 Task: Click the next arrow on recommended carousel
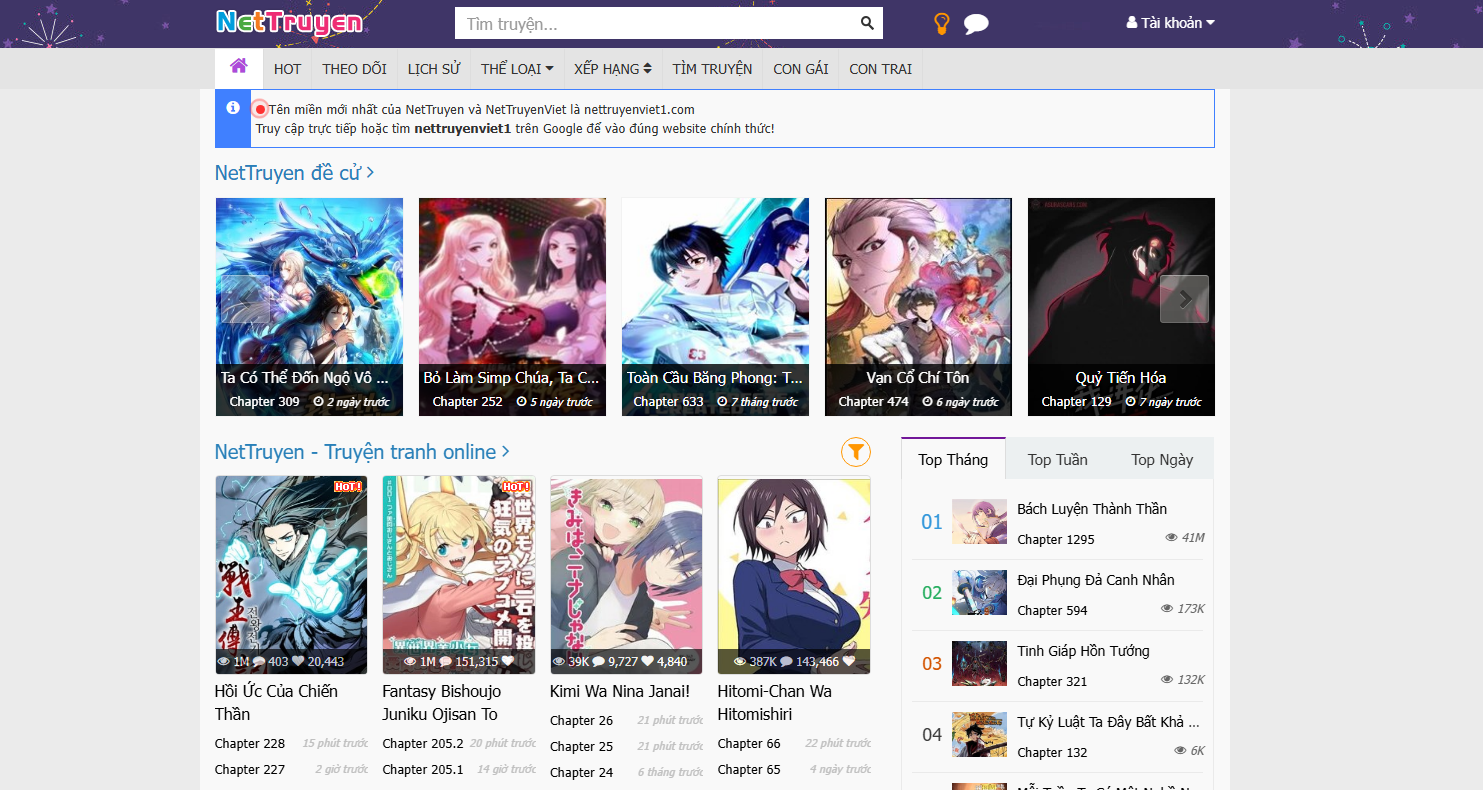[1184, 299]
